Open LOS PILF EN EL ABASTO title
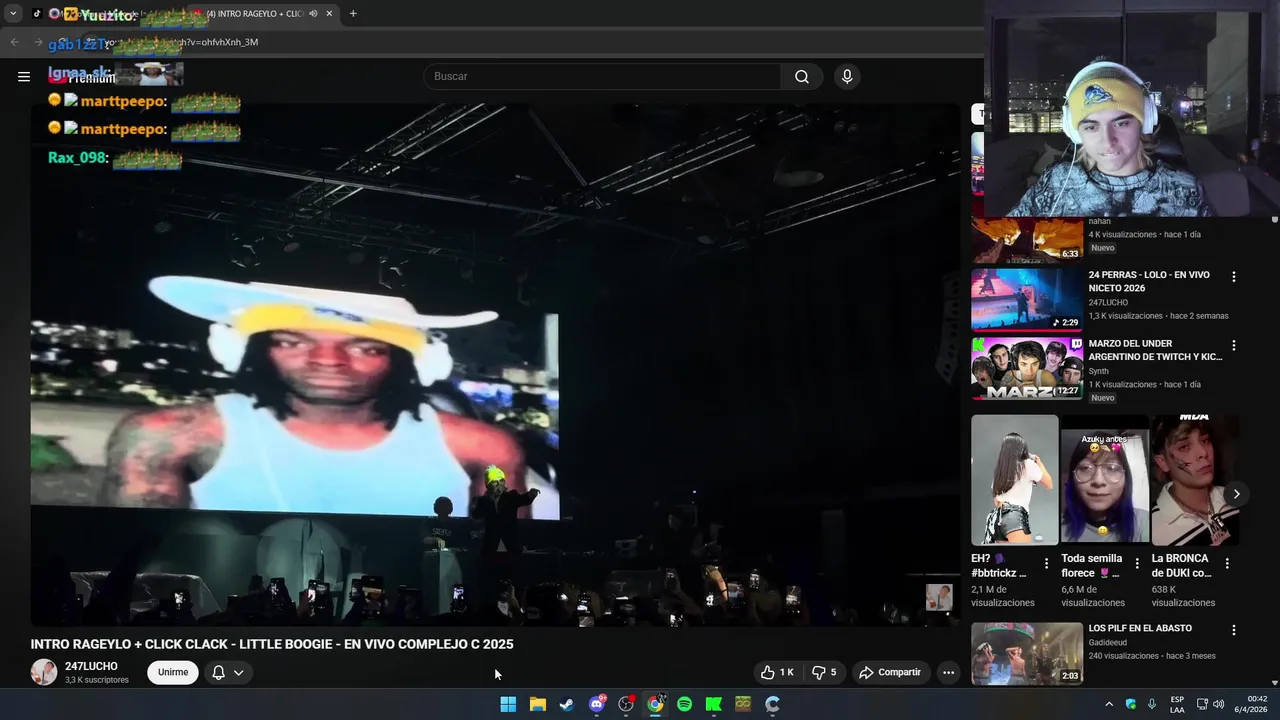The width and height of the screenshot is (1280, 720). pos(1140,628)
